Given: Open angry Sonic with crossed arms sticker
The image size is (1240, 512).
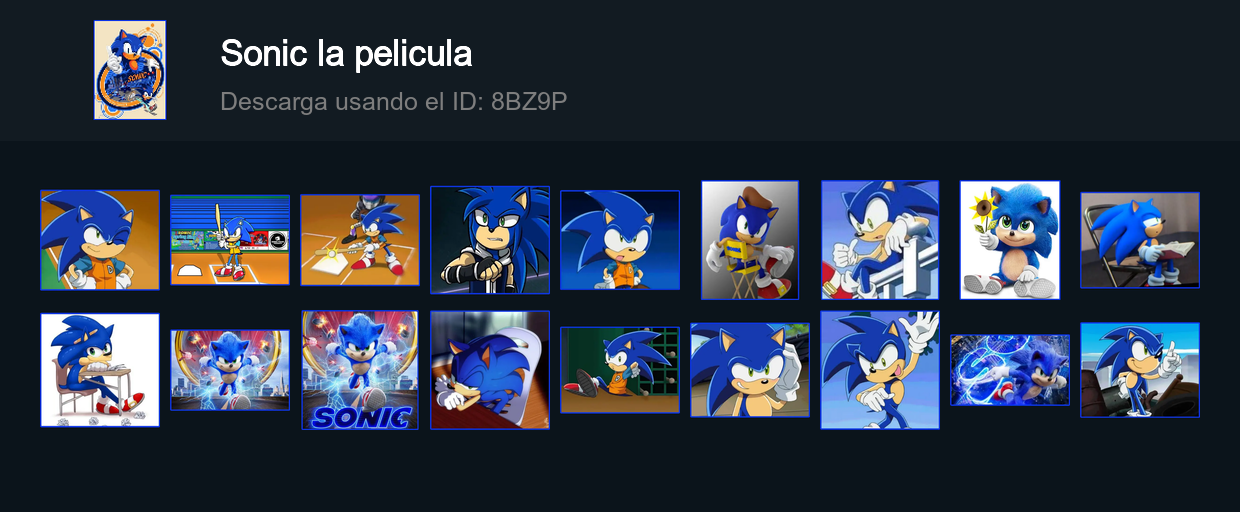Looking at the screenshot, I should pyautogui.click(x=490, y=240).
